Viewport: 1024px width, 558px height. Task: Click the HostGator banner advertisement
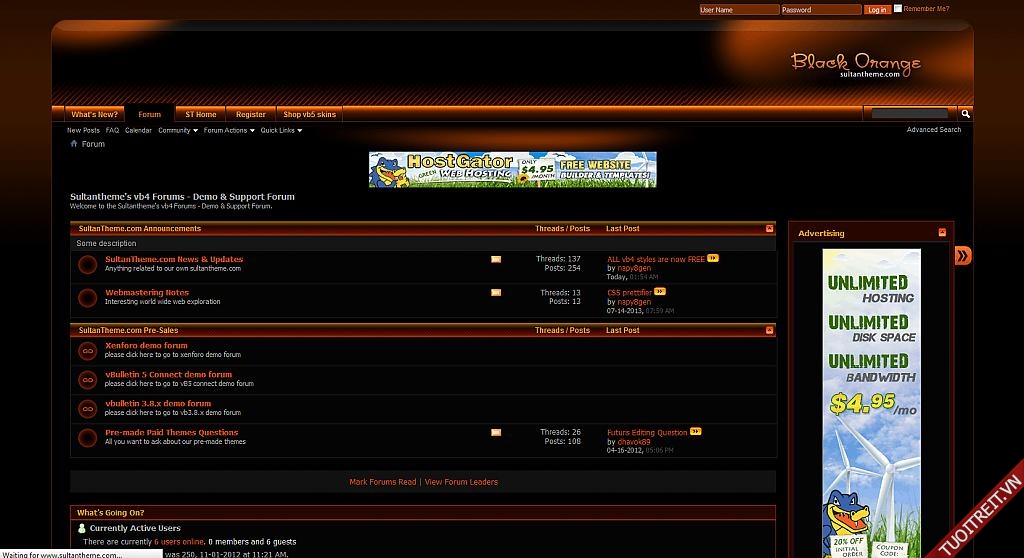[512, 170]
